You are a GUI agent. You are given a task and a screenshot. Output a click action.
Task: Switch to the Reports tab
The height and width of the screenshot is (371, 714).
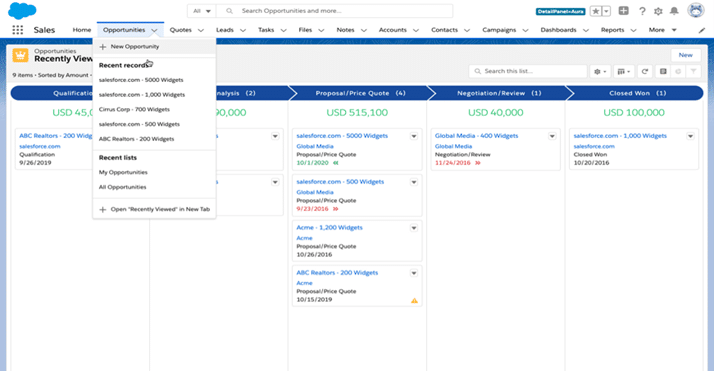612,30
